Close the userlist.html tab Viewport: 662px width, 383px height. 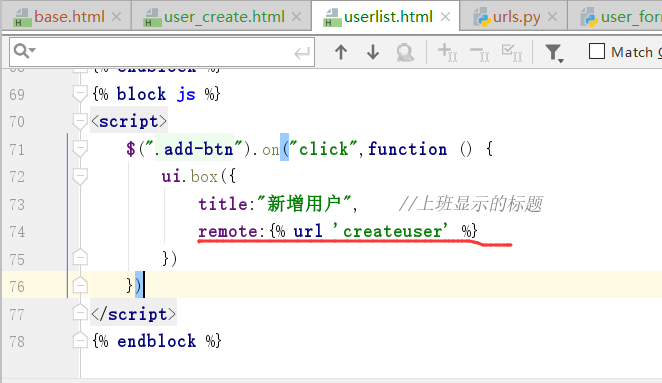pos(445,17)
